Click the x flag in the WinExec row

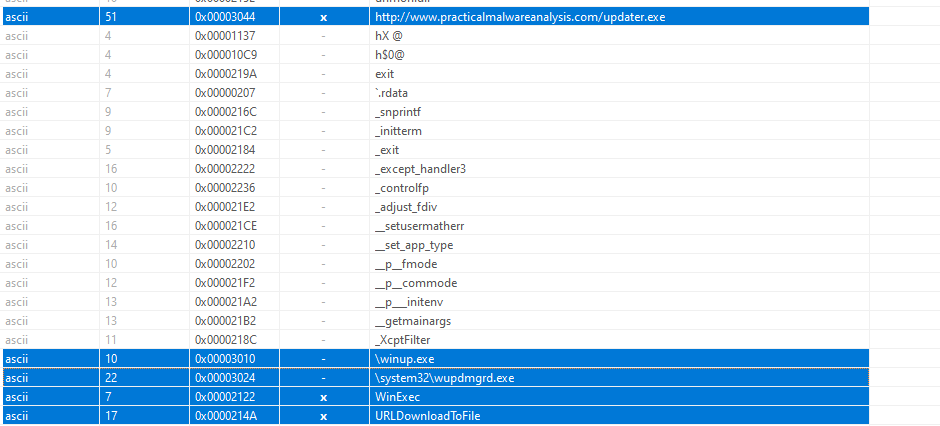point(323,397)
